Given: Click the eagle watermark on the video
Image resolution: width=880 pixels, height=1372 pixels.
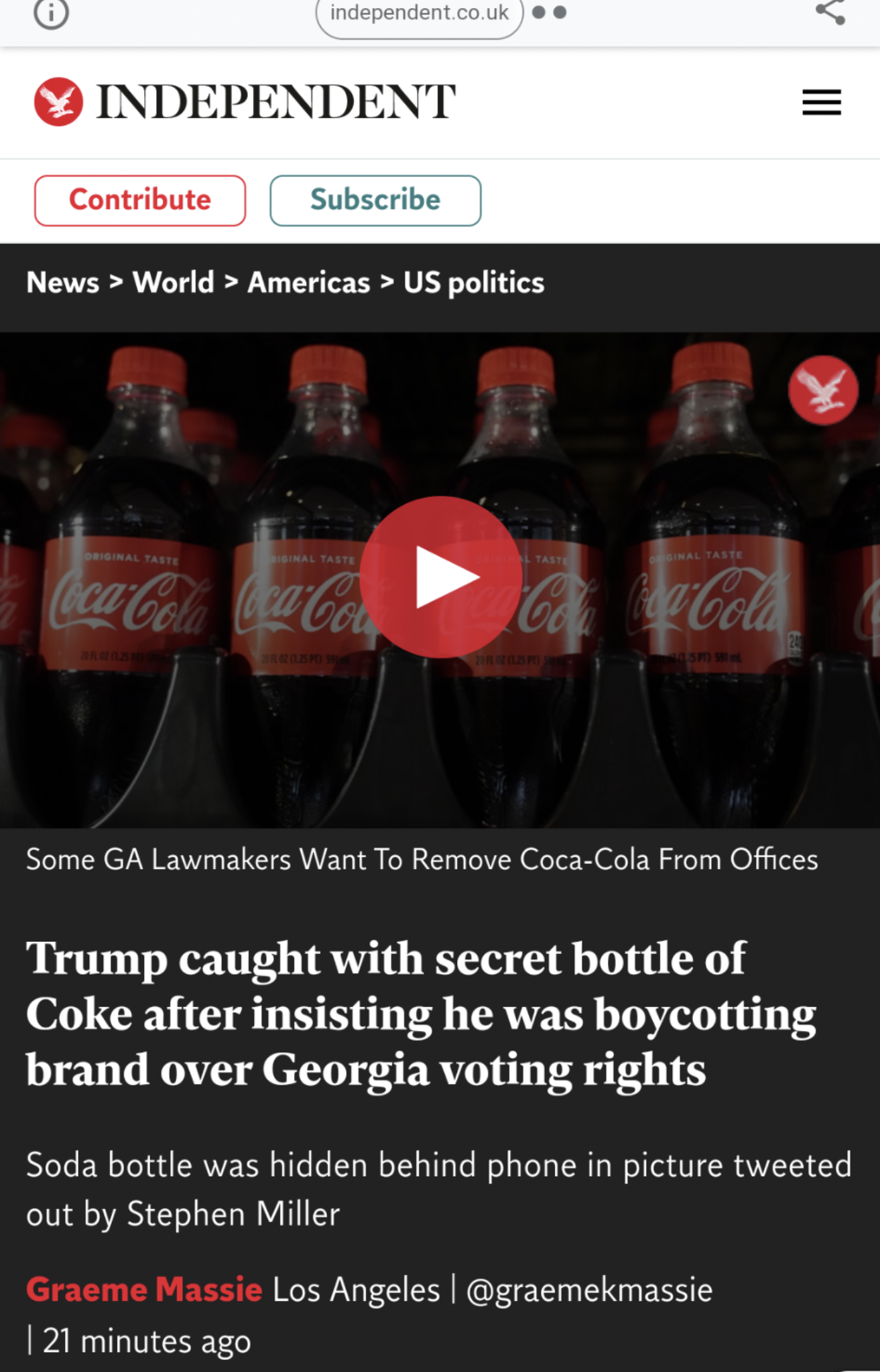Looking at the screenshot, I should click(x=823, y=391).
